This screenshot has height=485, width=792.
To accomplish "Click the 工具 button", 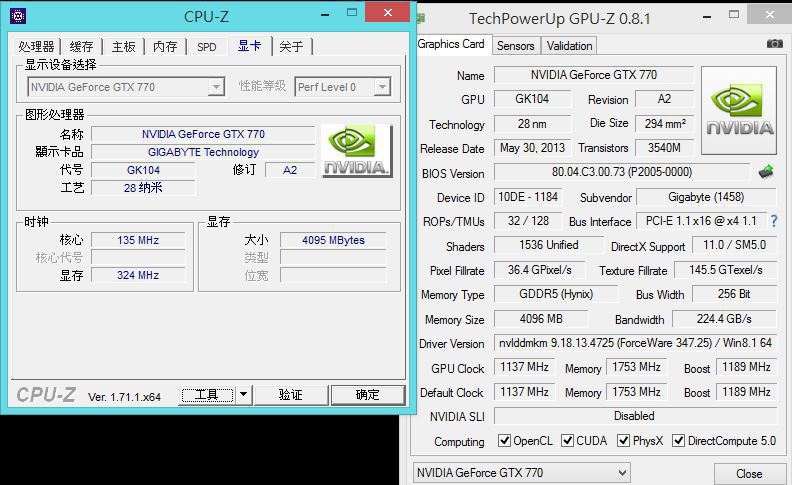I will point(207,395).
